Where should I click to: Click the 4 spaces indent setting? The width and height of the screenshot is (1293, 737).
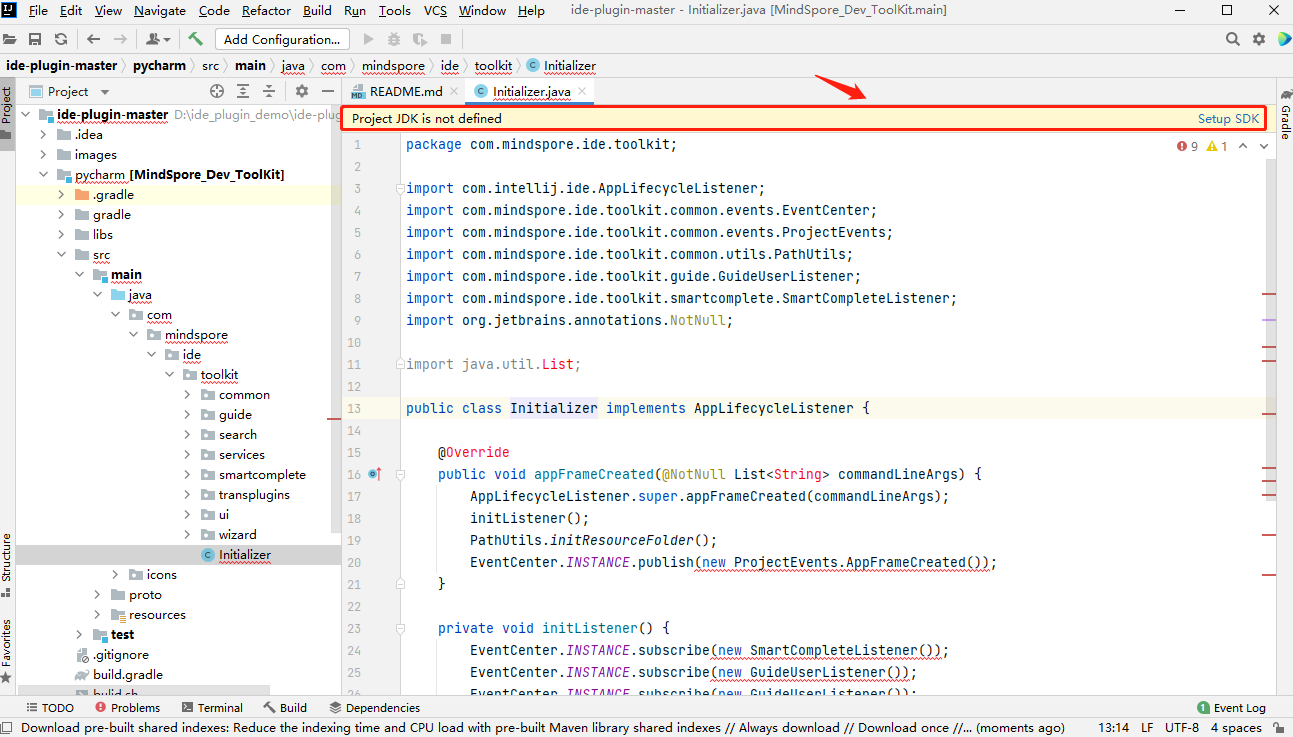(1236, 728)
